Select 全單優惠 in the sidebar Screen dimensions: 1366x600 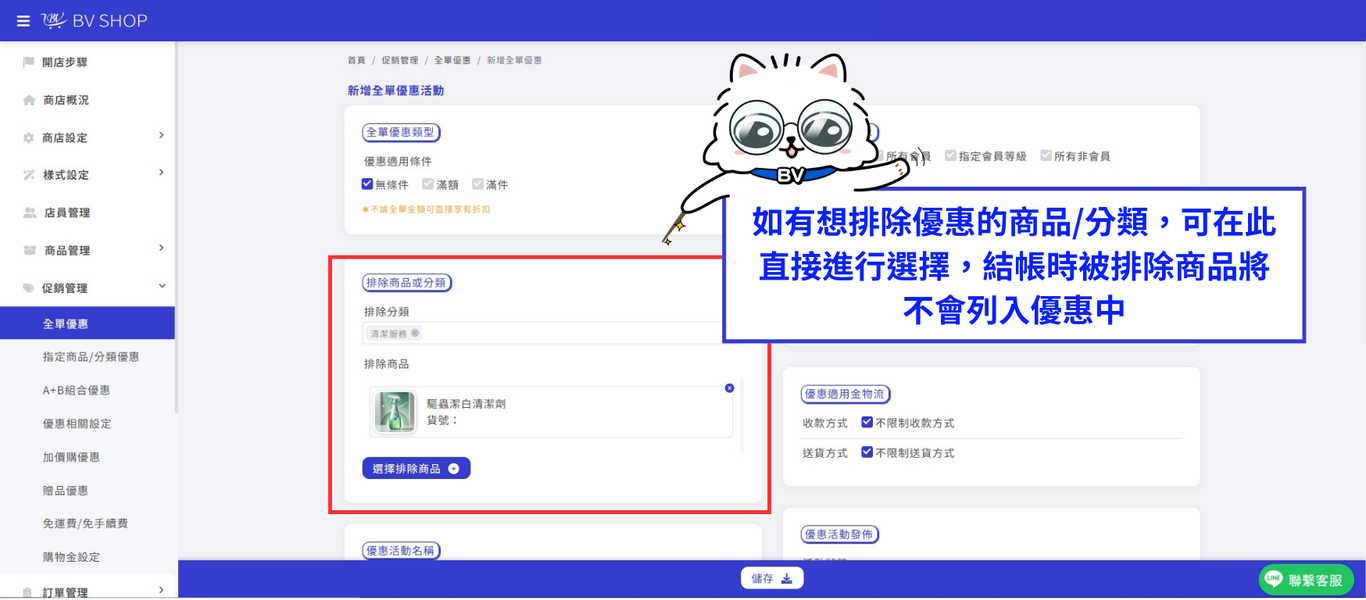[x=87, y=324]
